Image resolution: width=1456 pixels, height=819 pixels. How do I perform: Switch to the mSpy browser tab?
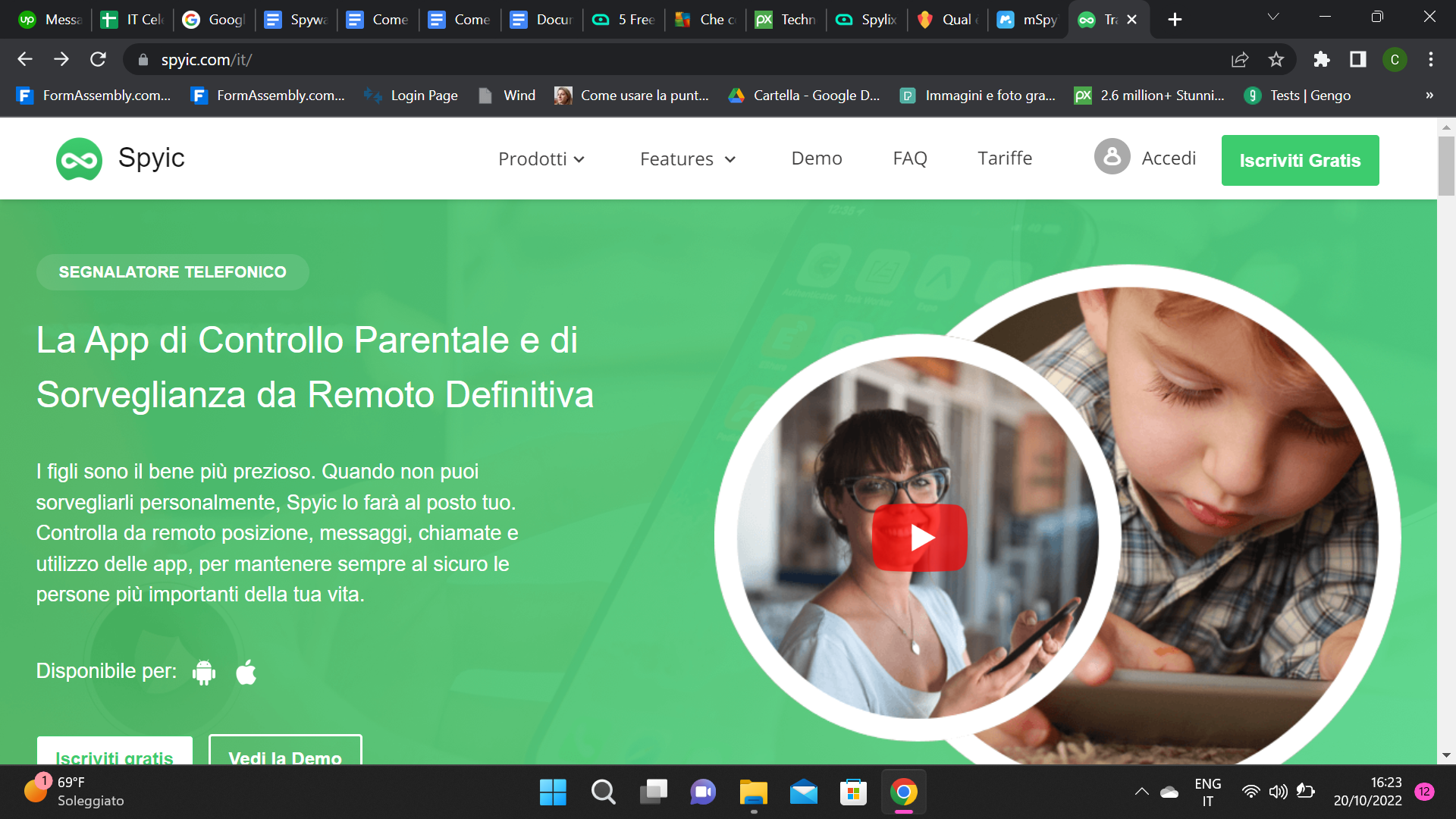[x=1028, y=20]
